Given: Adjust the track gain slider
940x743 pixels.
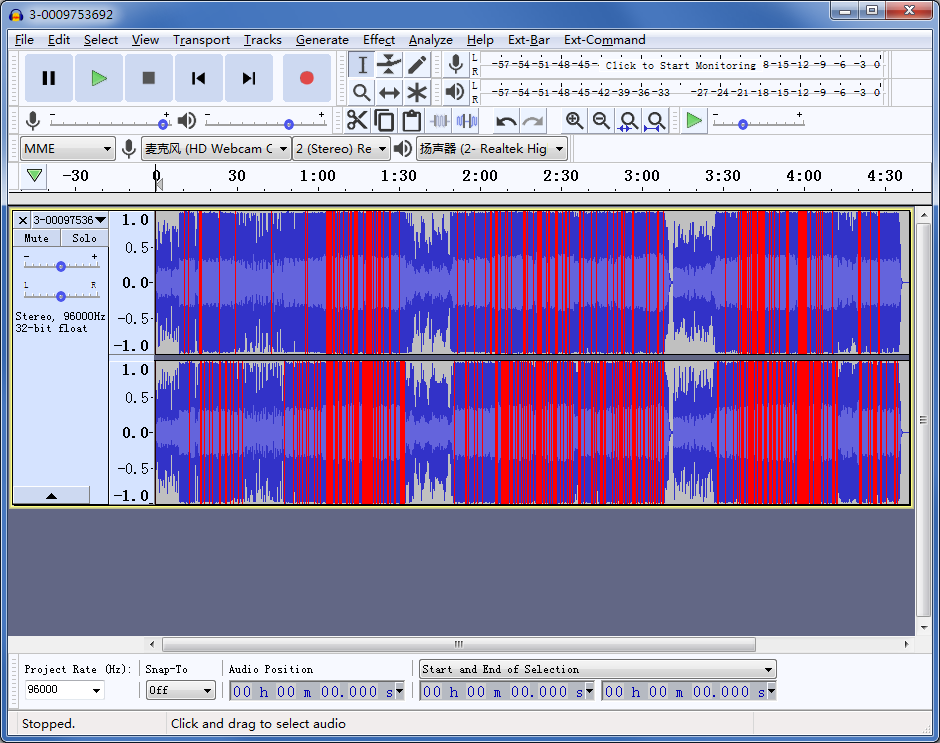Looking at the screenshot, I should [x=61, y=266].
